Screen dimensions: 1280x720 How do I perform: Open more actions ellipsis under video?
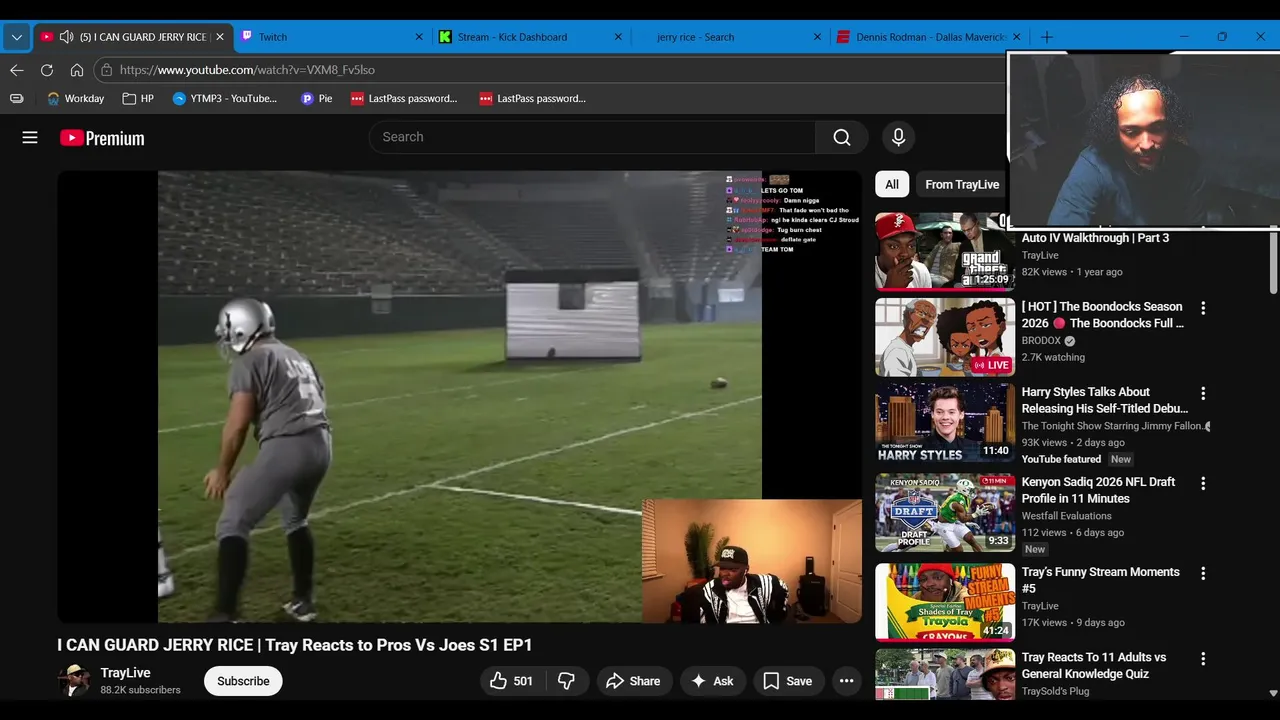(x=846, y=681)
